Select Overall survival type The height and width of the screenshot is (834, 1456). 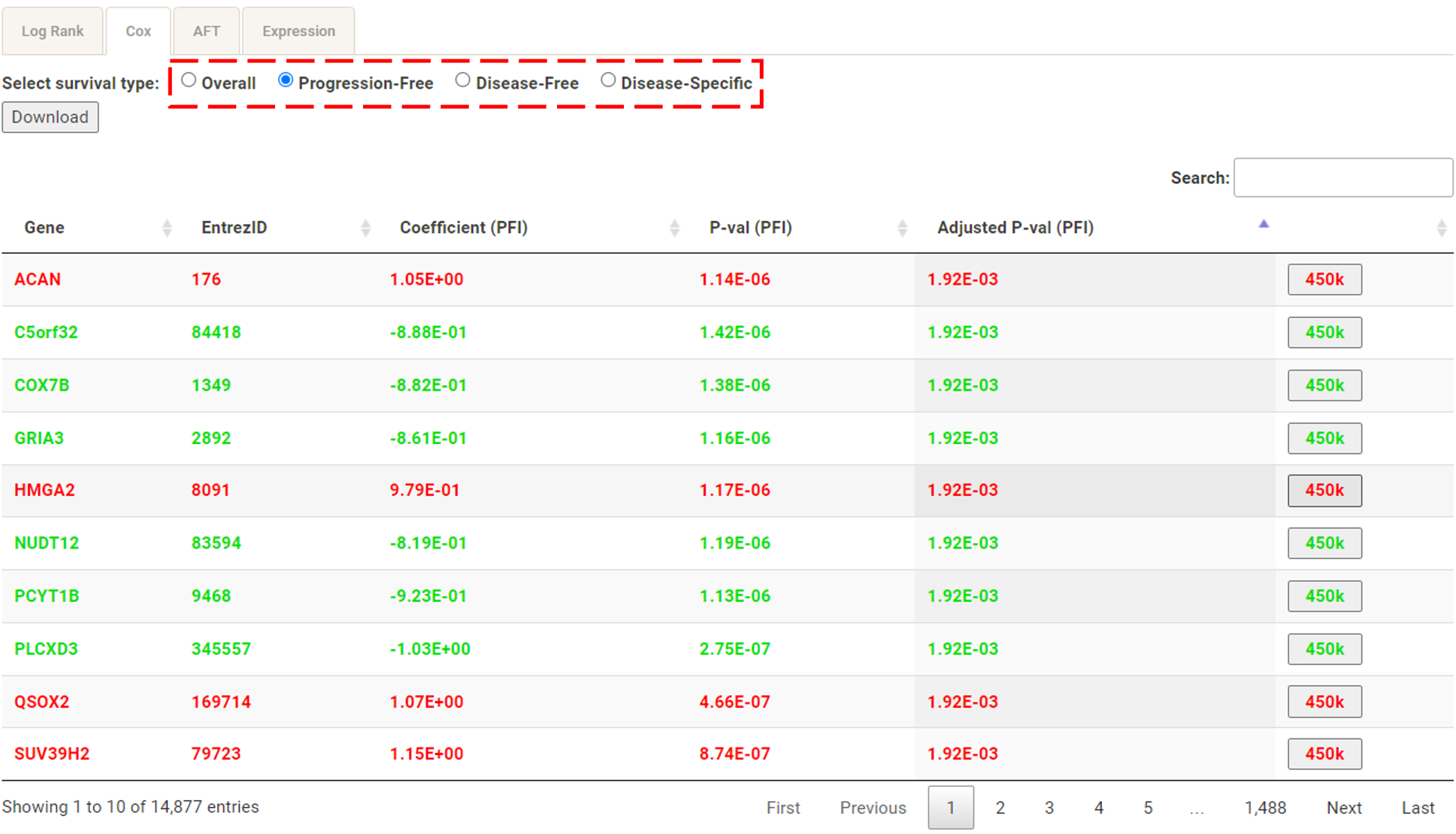189,80
